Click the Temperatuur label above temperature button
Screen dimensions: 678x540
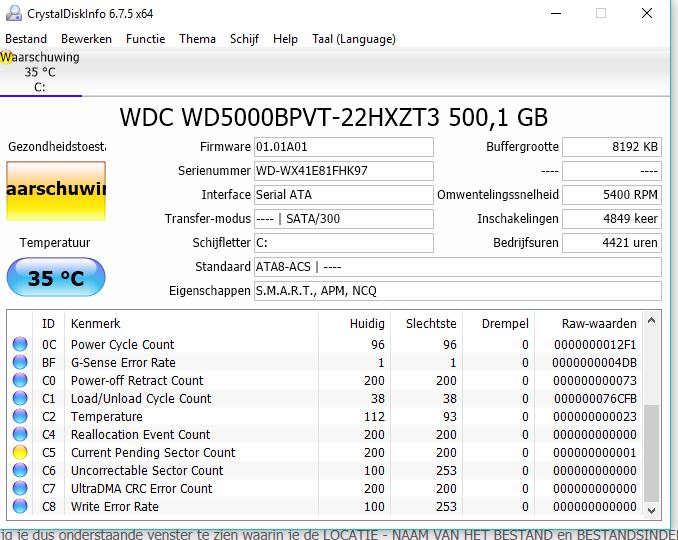tap(55, 243)
